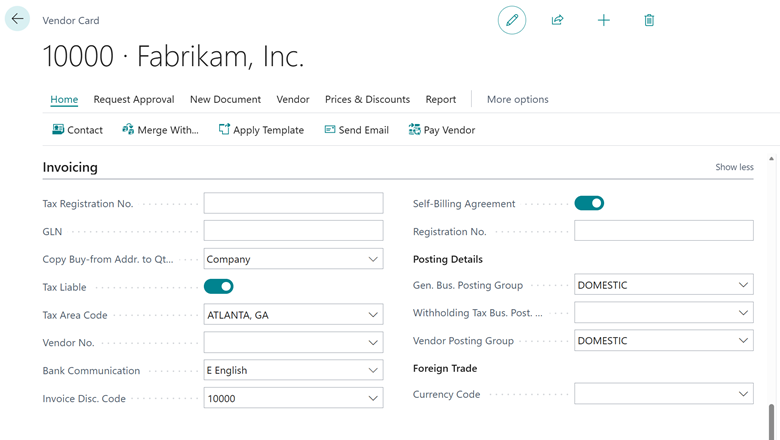Open Withholding Tax Bus. Post. dropdown arrow
This screenshot has height=440, width=780.
[743, 313]
